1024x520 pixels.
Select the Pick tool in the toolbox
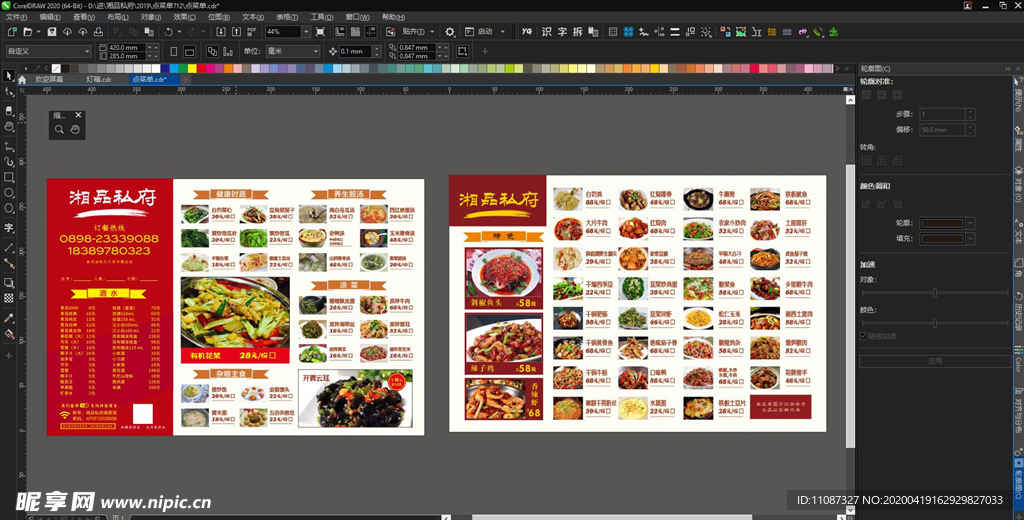pyautogui.click(x=9, y=77)
